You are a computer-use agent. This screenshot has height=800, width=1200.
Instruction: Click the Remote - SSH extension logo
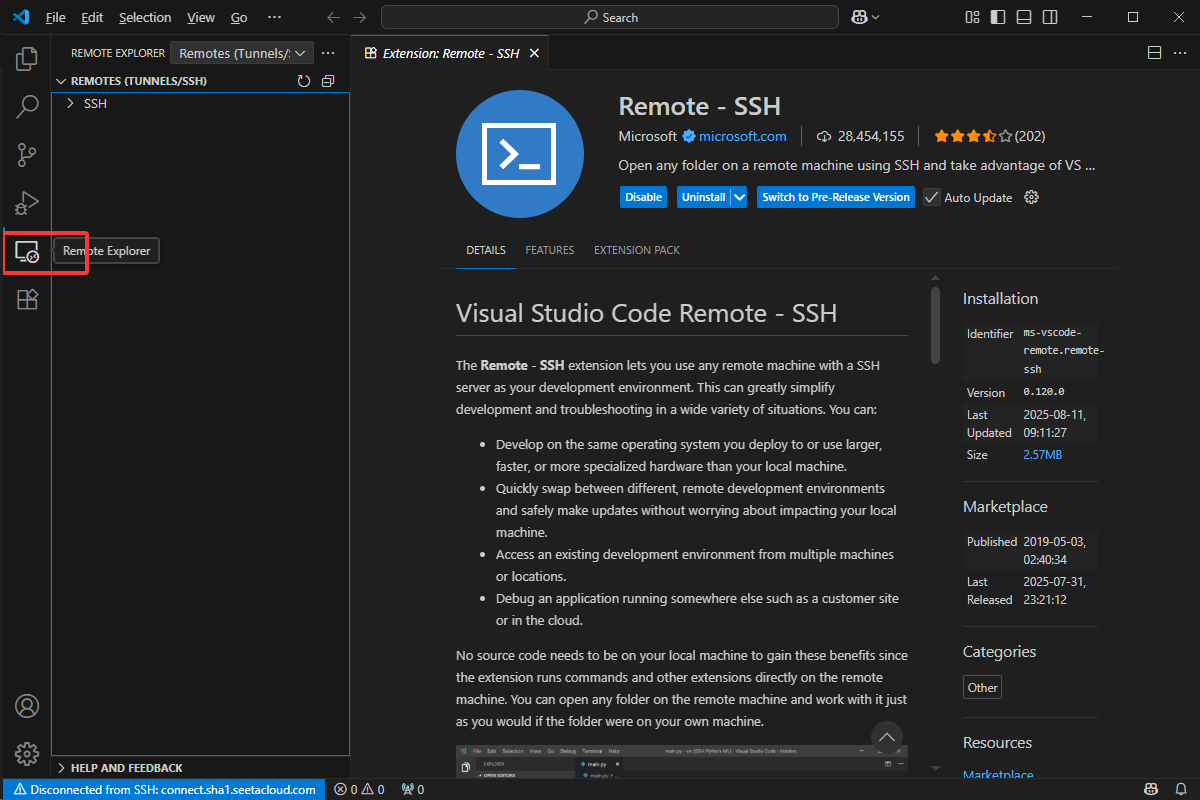[x=520, y=153]
